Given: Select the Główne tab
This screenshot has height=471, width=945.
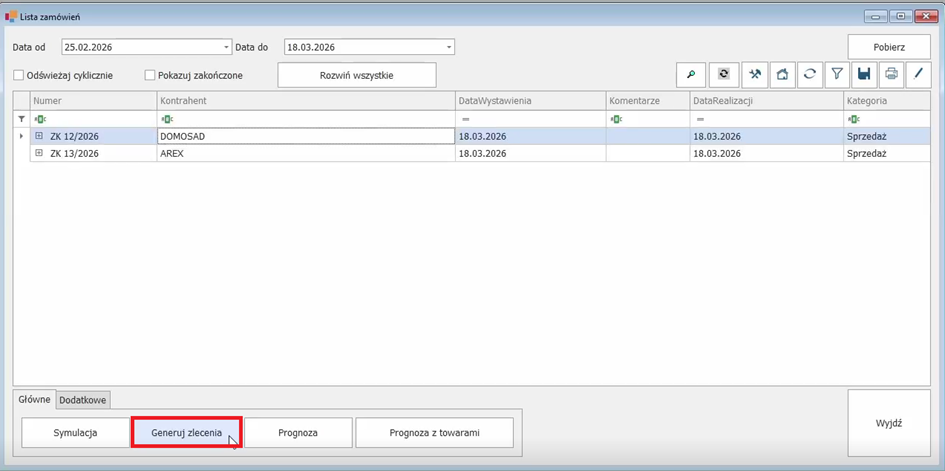Looking at the screenshot, I should coord(35,400).
